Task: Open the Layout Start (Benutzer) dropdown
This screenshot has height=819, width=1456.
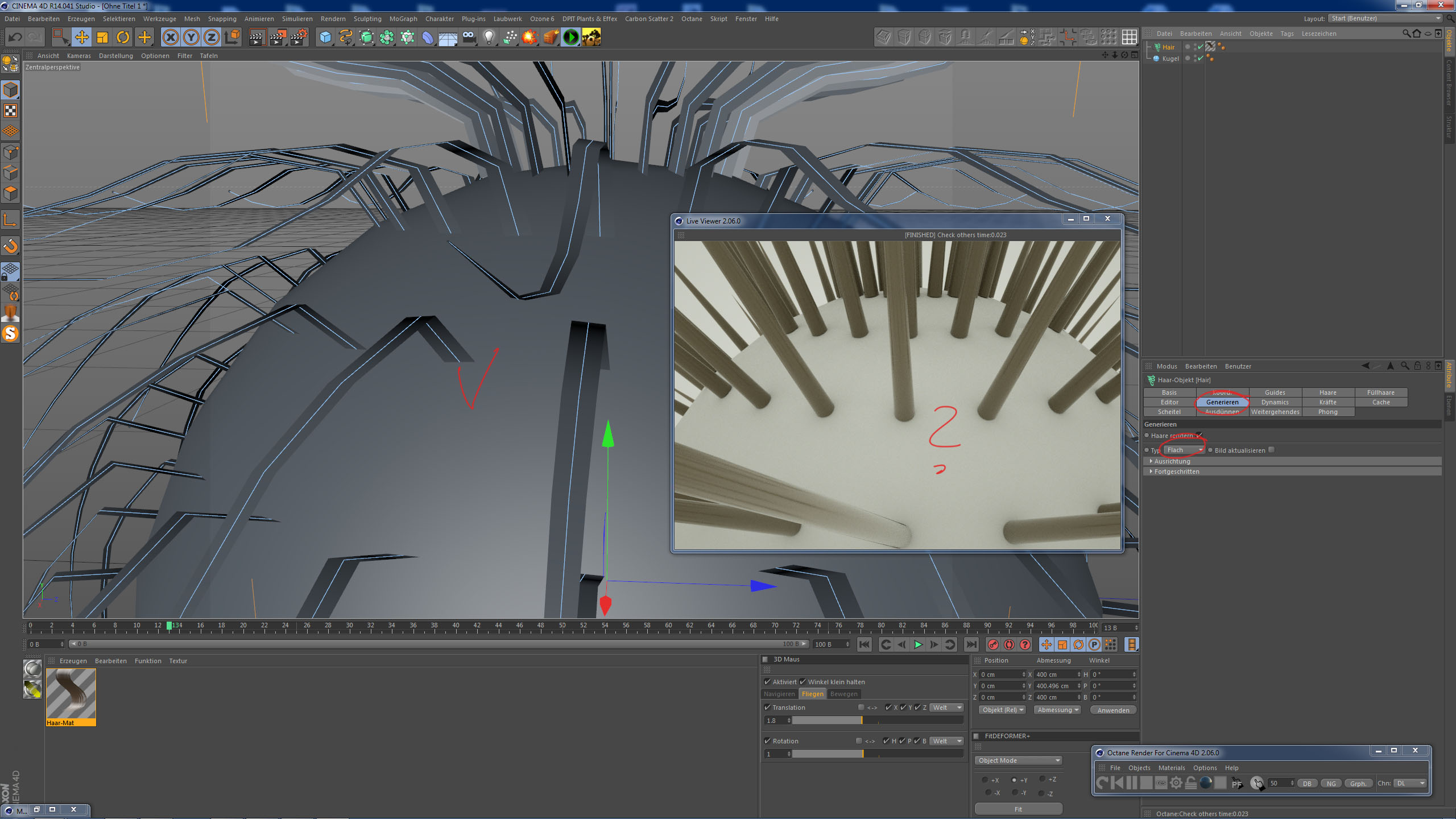Action: pos(1385,18)
